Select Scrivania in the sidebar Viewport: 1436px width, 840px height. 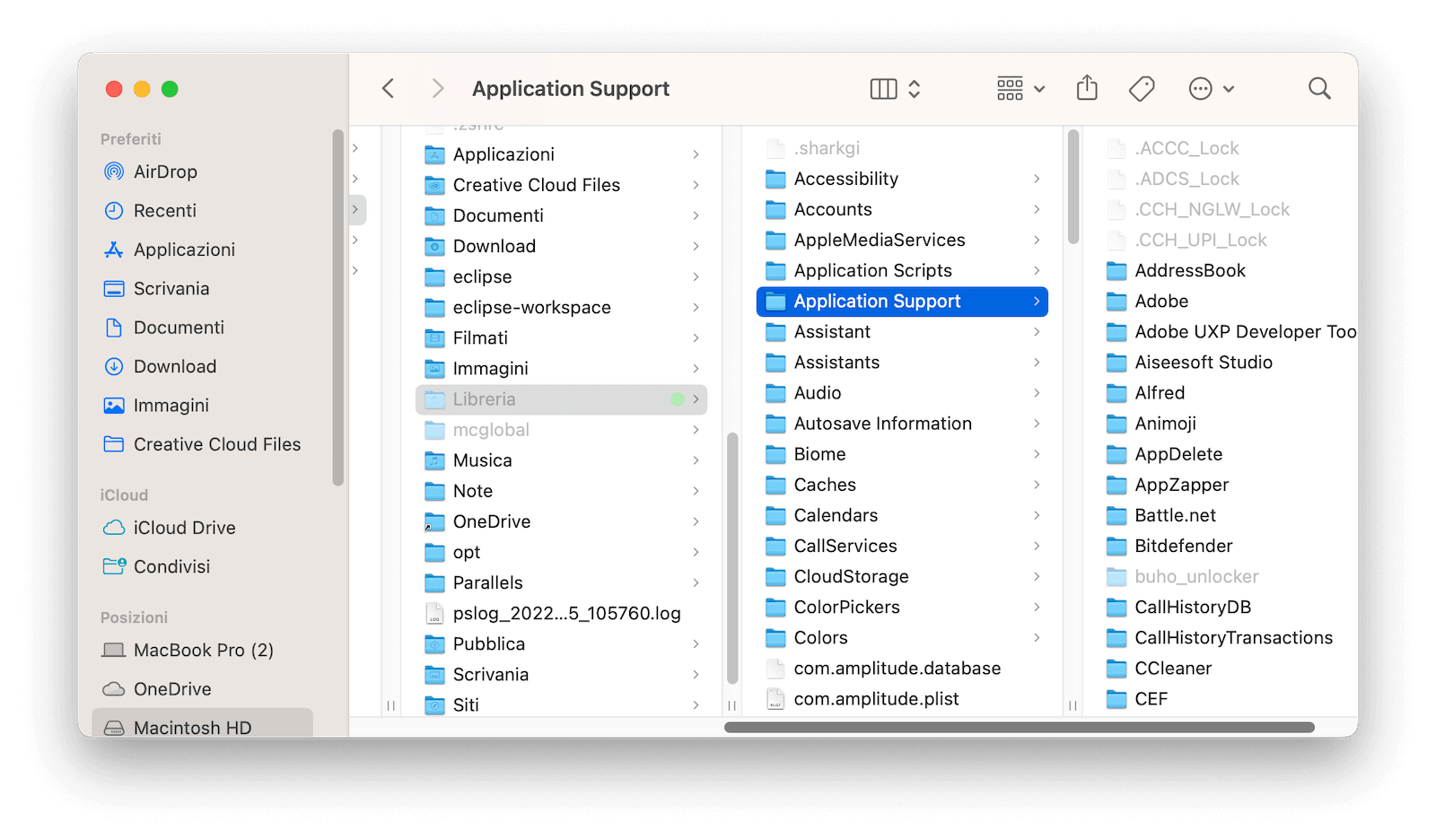coord(171,288)
